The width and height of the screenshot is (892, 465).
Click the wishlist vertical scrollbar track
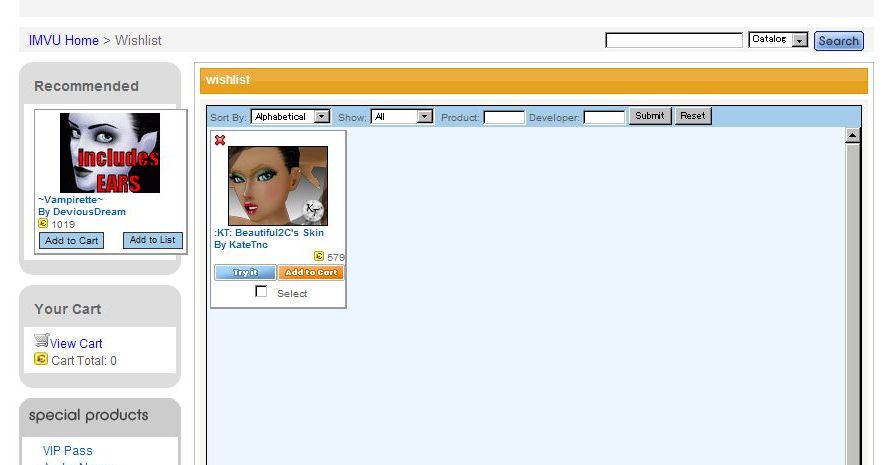click(x=852, y=303)
